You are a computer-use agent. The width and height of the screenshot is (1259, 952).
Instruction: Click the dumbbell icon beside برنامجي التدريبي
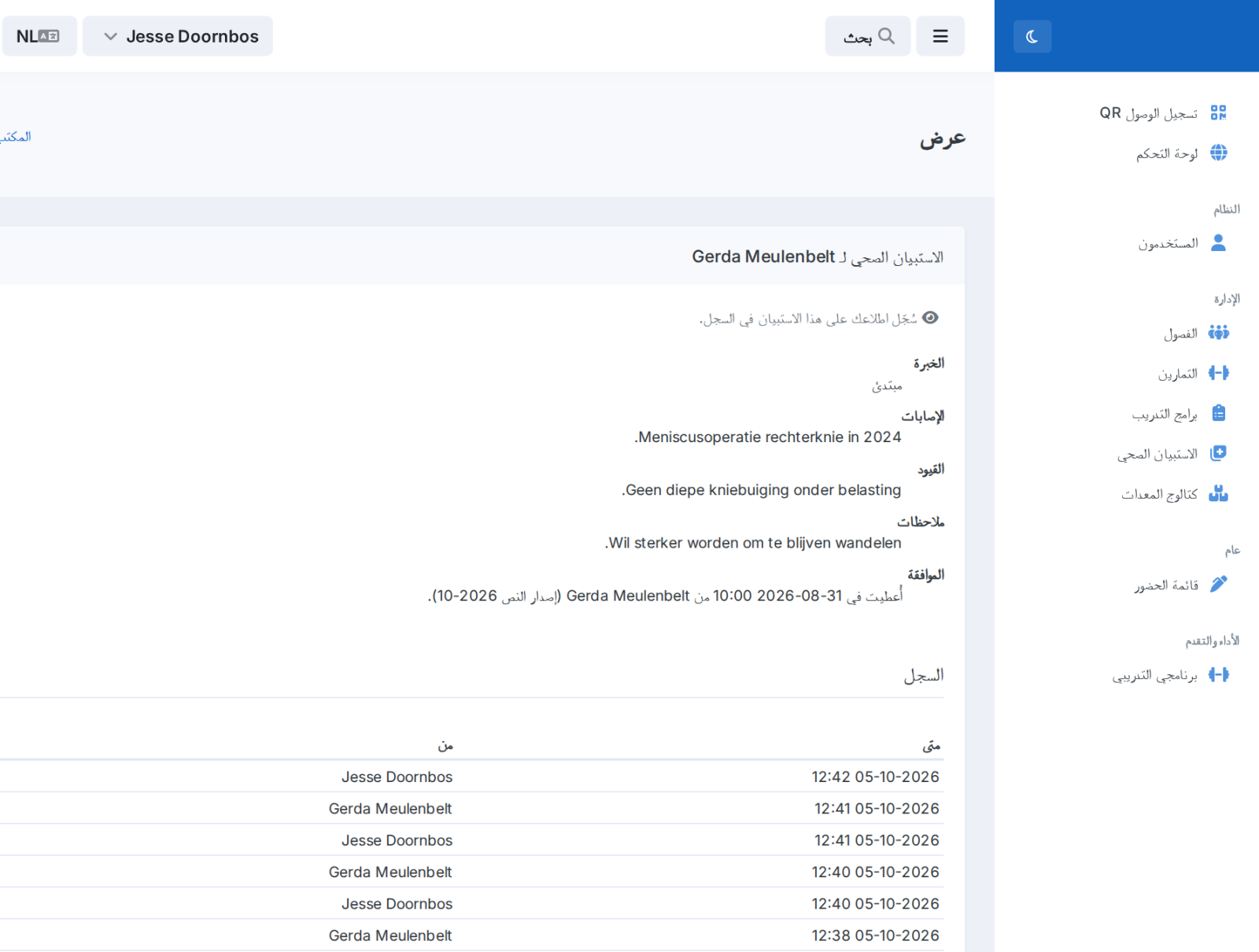(1218, 674)
